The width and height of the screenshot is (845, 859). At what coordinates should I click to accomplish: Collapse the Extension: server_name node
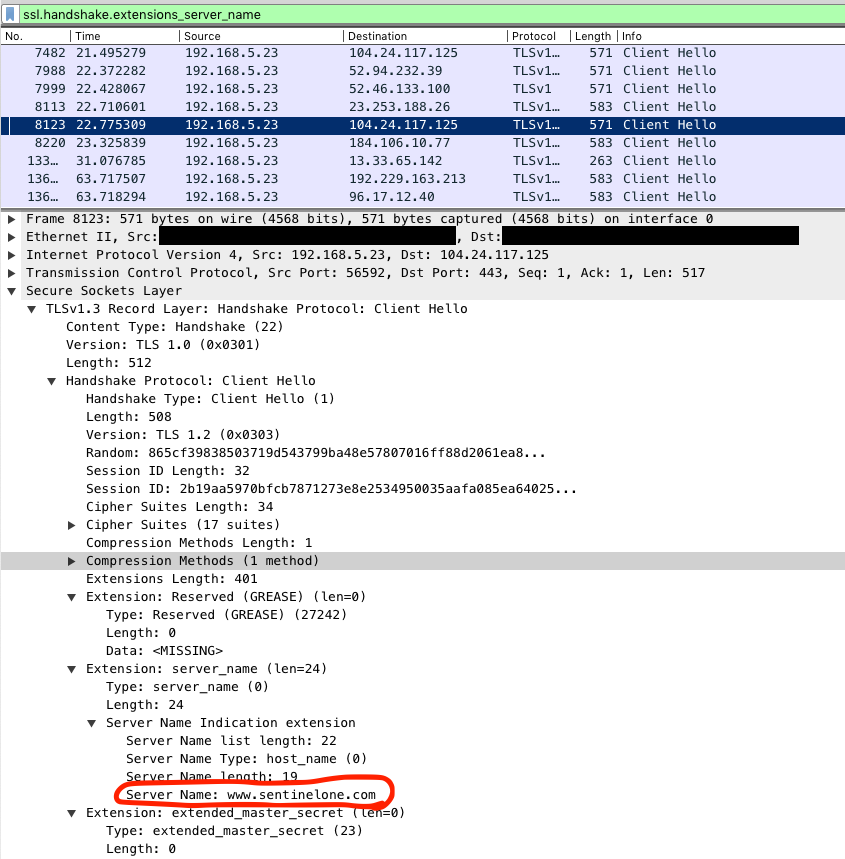tap(72, 669)
